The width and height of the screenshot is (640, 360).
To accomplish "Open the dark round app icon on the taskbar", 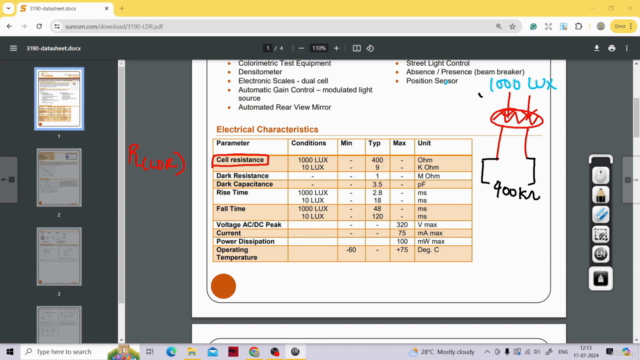I will coord(295,351).
